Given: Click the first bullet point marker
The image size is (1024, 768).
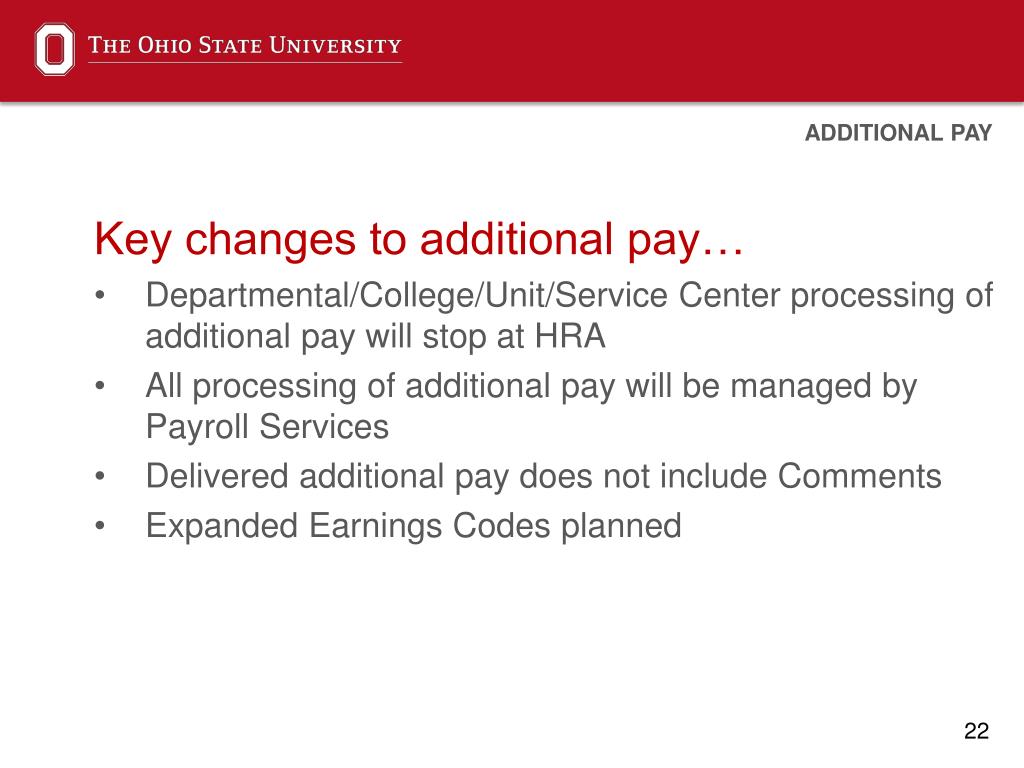Looking at the screenshot, I should (x=100, y=296).
